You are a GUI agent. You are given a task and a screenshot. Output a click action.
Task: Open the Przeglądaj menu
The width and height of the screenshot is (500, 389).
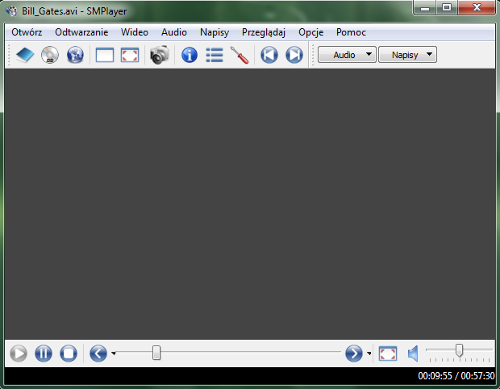click(x=263, y=32)
